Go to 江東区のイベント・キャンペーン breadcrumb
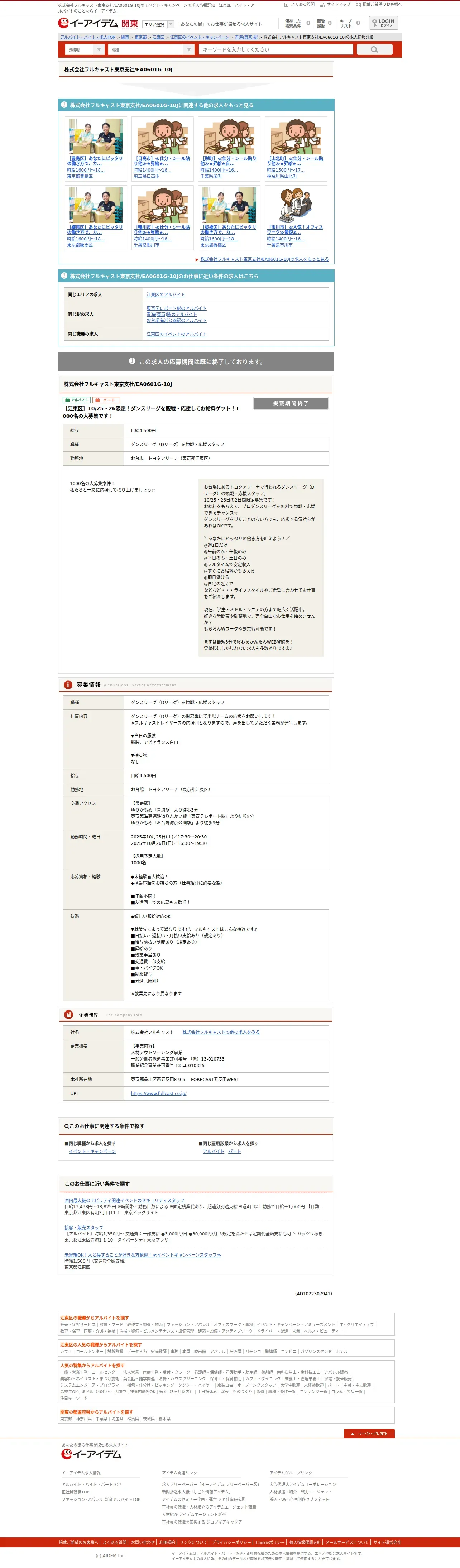460x1568 pixels. coord(200,37)
